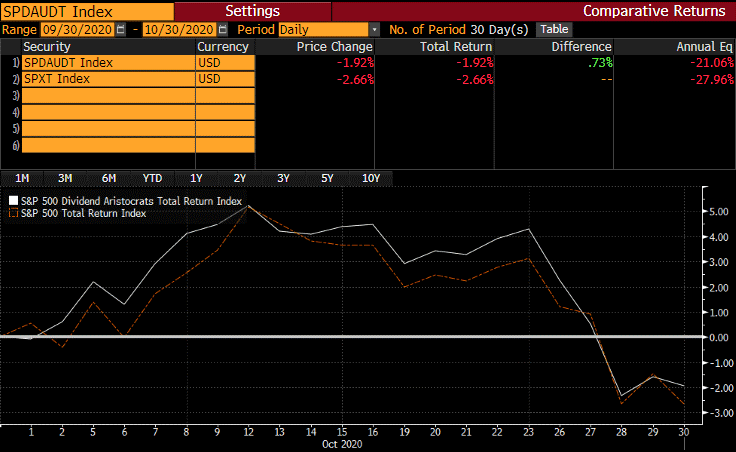Click the 0.00 value on chart y-axis
The image size is (736, 452).
pyautogui.click(x=719, y=337)
